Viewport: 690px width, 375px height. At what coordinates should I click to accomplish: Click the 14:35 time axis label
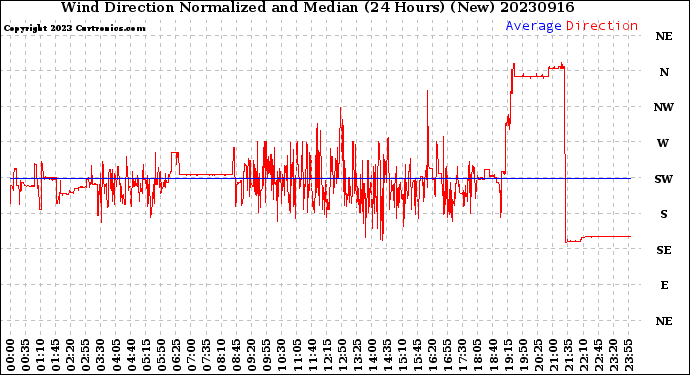(x=387, y=355)
